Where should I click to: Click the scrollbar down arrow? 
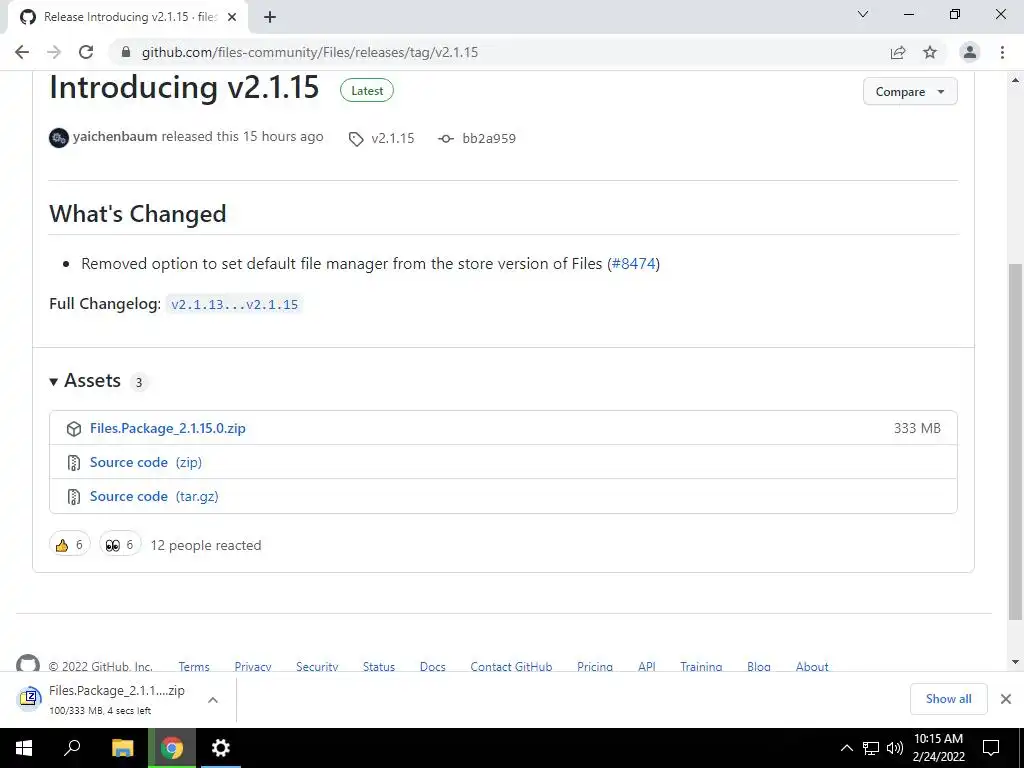coord(1015,662)
